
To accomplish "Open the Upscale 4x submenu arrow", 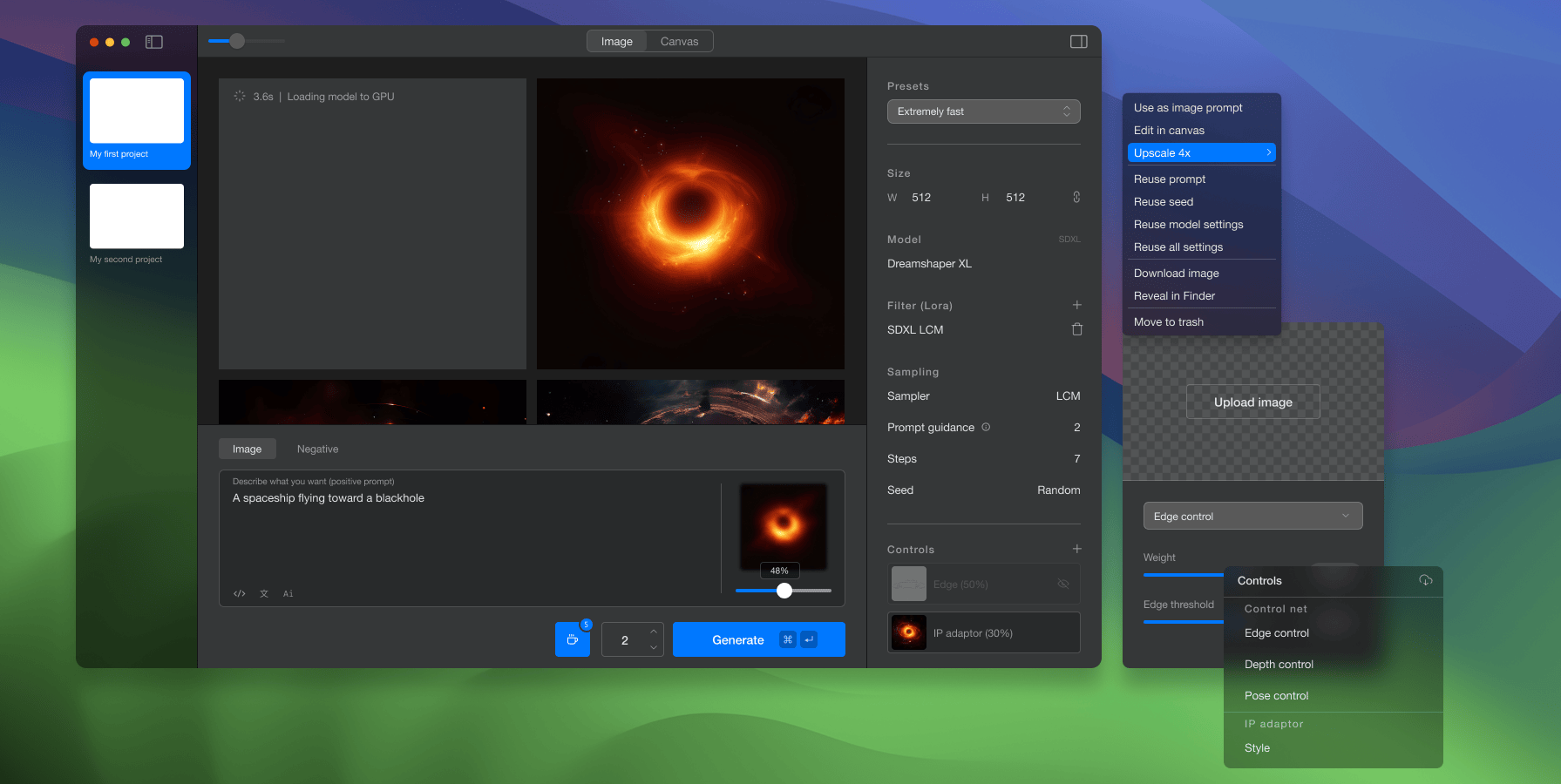I will (1268, 152).
